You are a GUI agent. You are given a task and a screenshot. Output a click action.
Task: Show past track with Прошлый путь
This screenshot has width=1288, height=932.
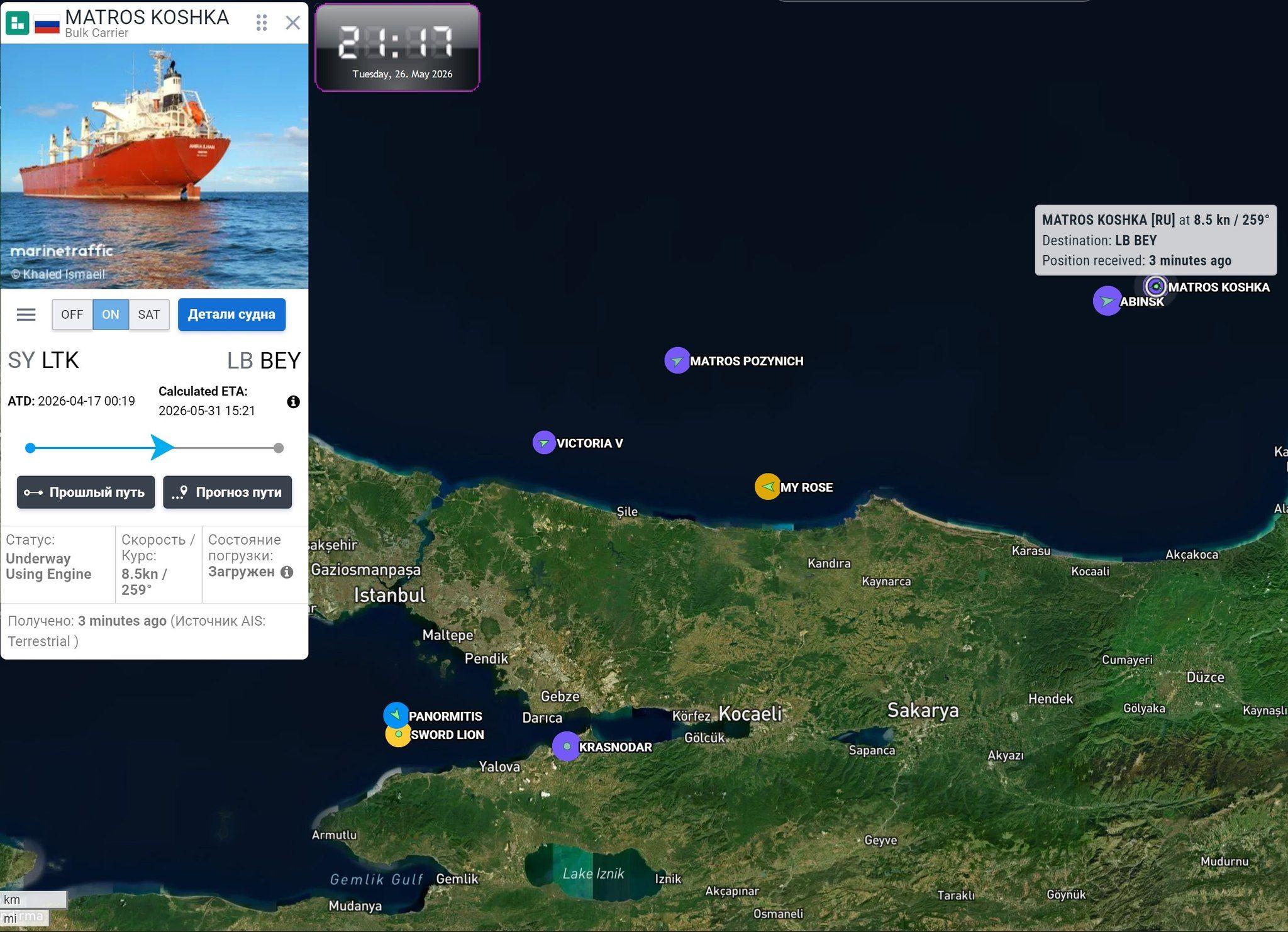pos(86,492)
